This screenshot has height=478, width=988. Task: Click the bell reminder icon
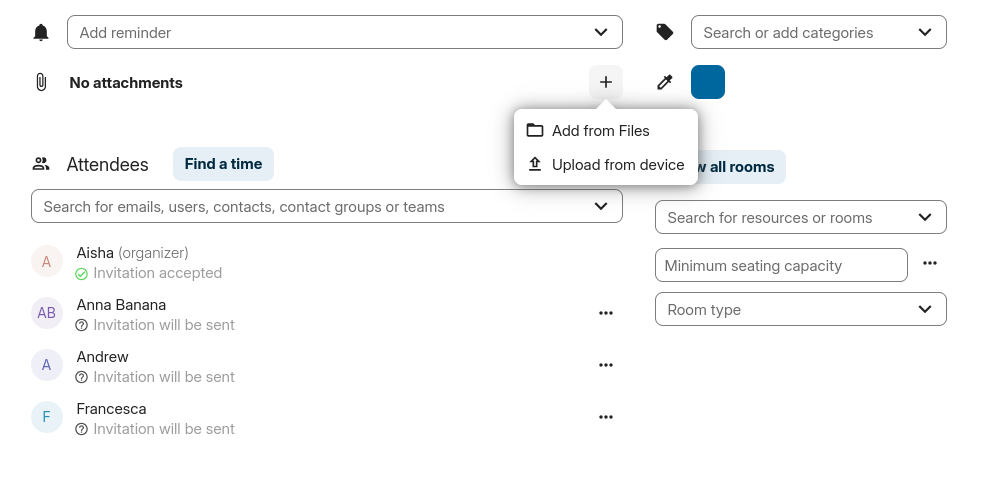[x=41, y=33]
